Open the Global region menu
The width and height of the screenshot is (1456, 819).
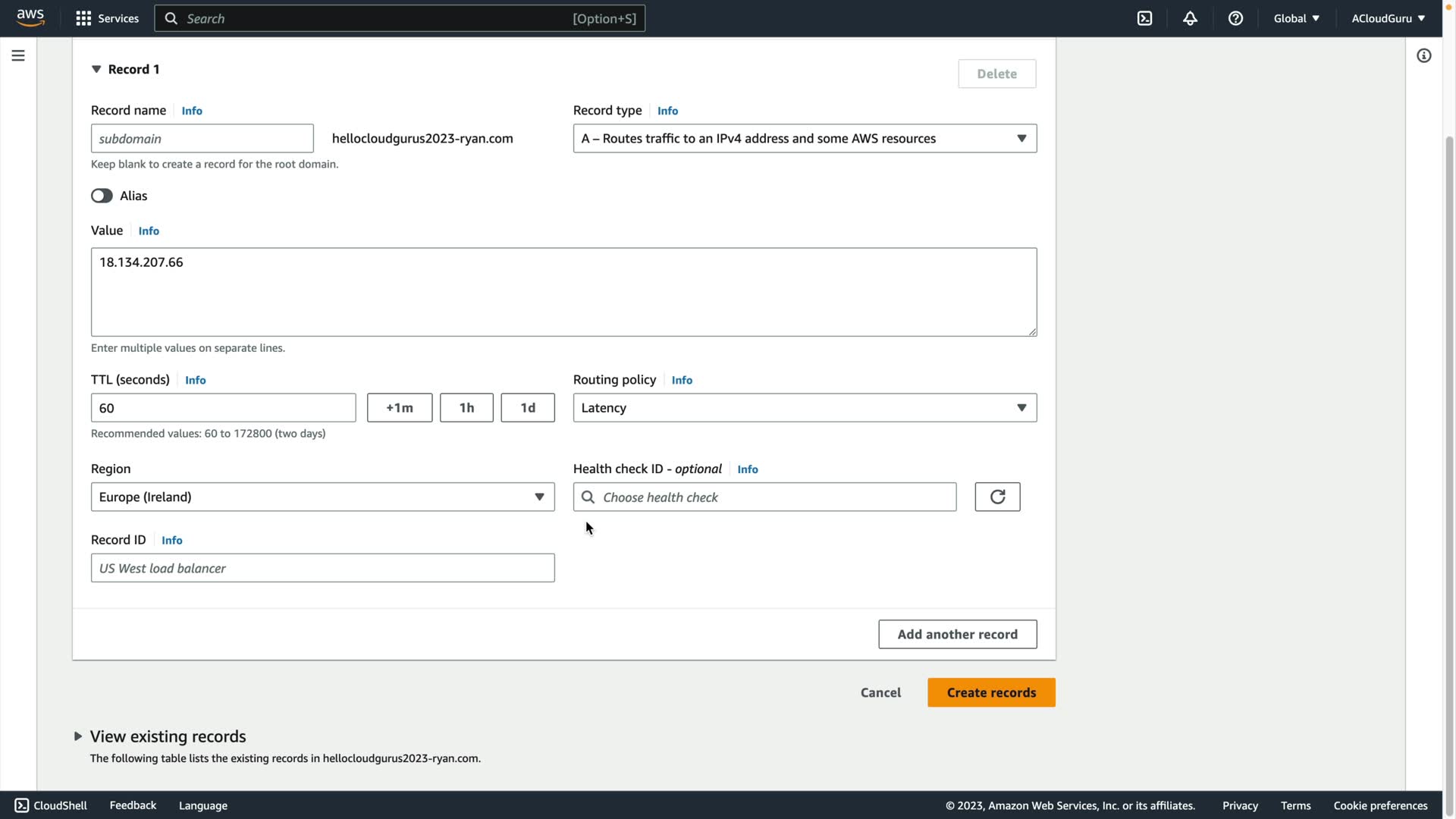[x=1296, y=18]
